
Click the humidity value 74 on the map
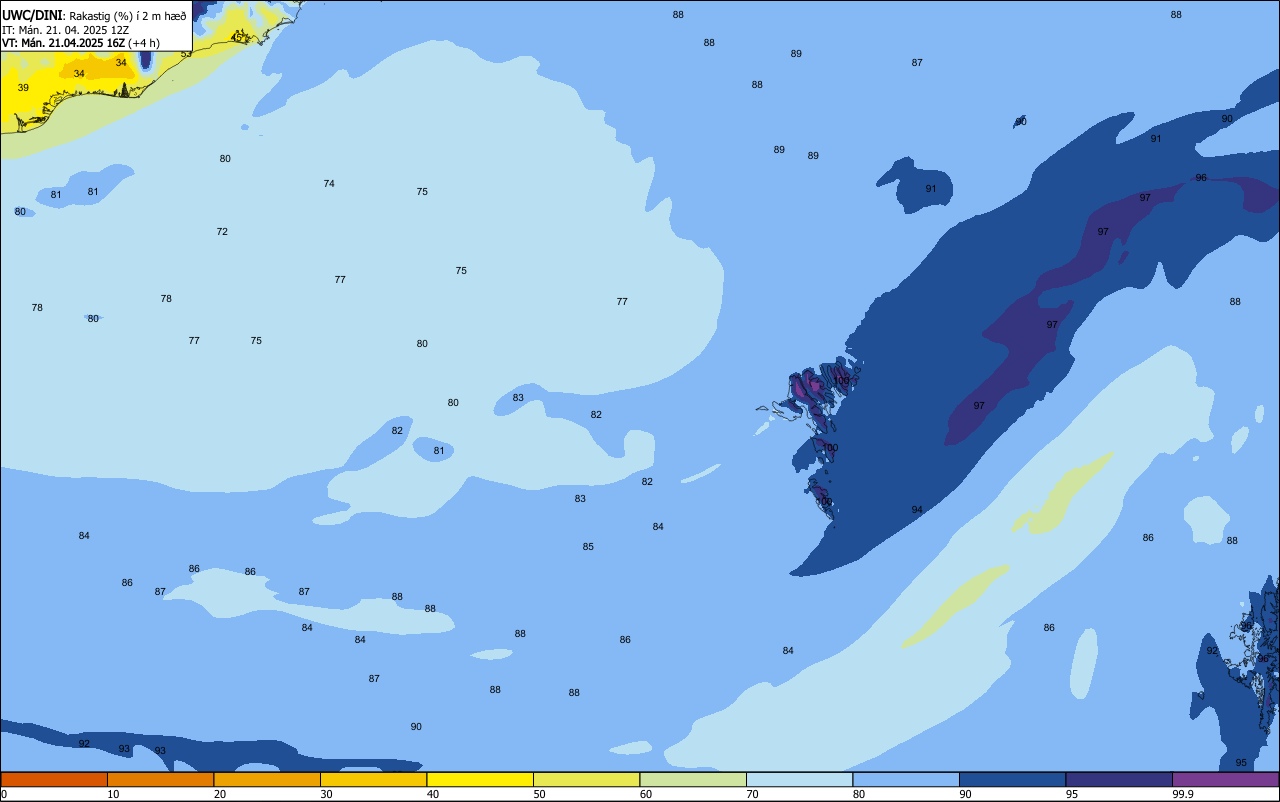(x=329, y=184)
